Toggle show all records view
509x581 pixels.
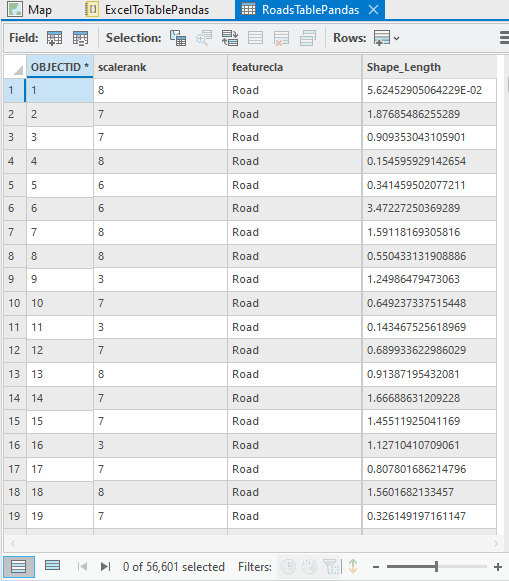[x=19, y=567]
